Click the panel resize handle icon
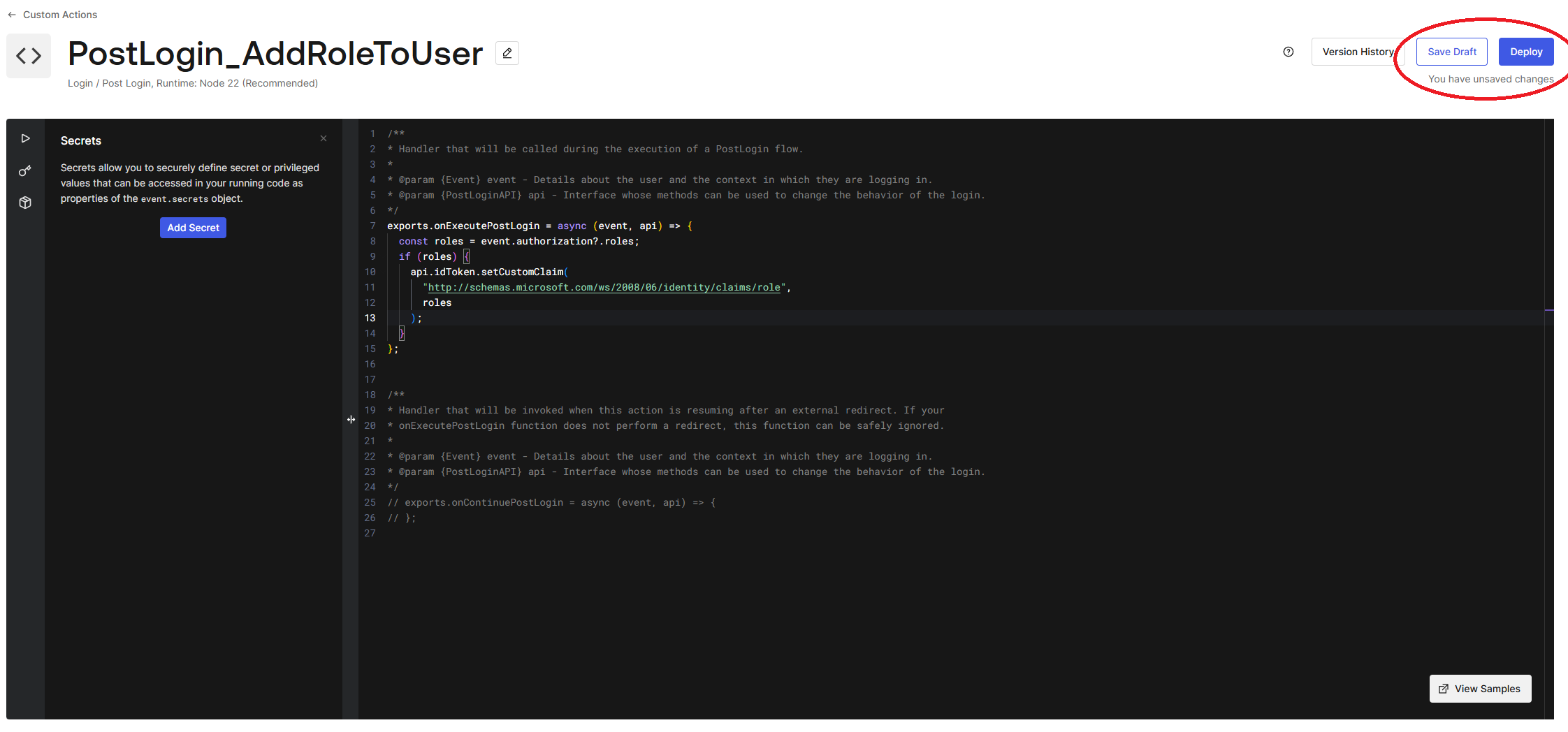 351,419
